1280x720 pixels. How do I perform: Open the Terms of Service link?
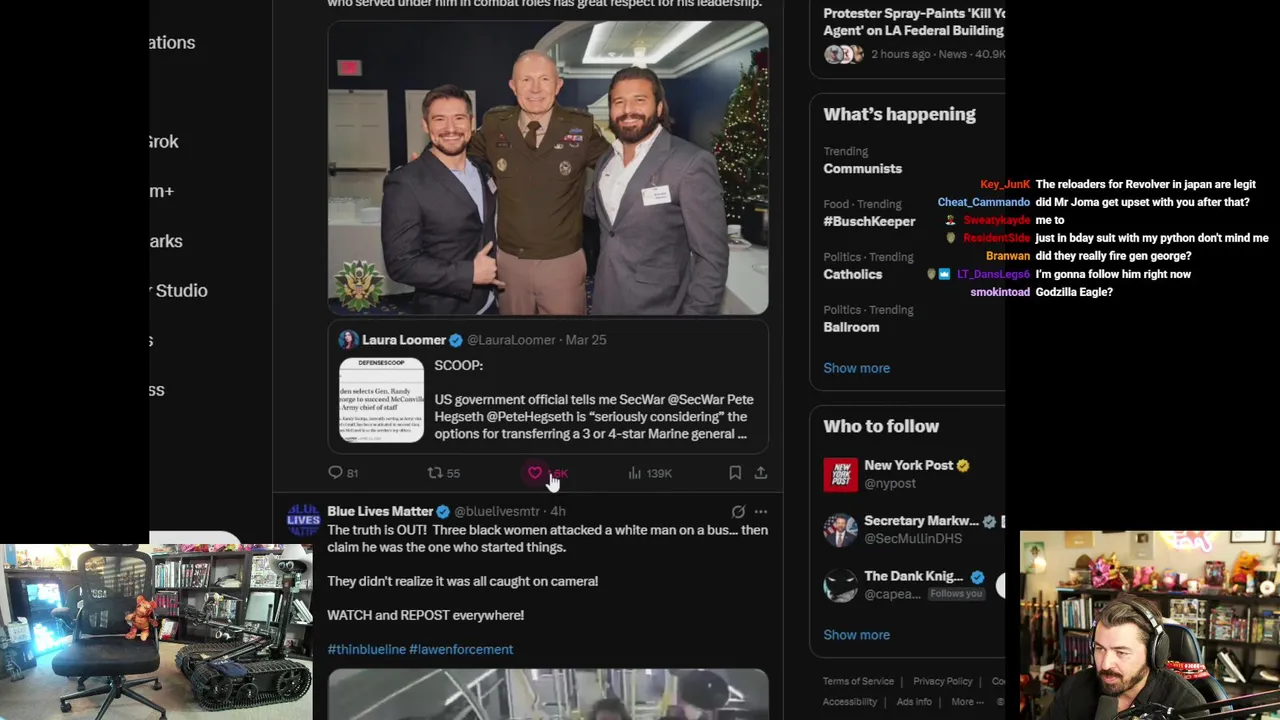pos(858,682)
